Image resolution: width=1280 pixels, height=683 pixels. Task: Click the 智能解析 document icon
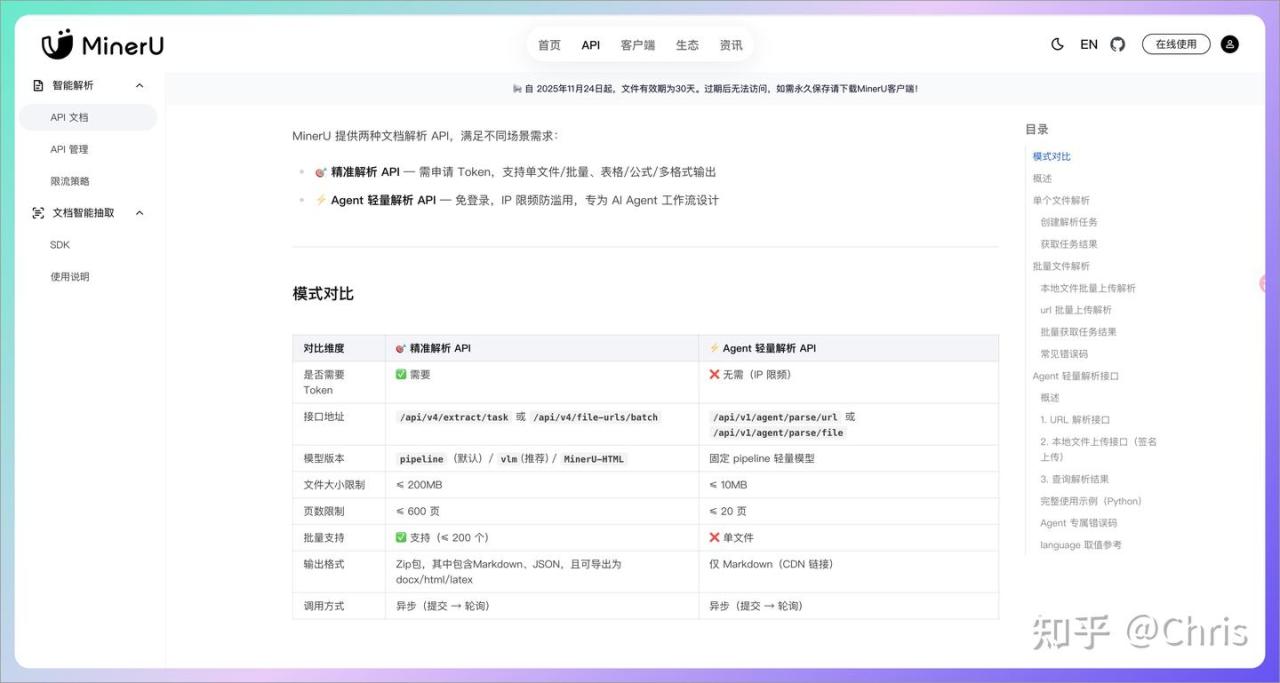(38, 86)
